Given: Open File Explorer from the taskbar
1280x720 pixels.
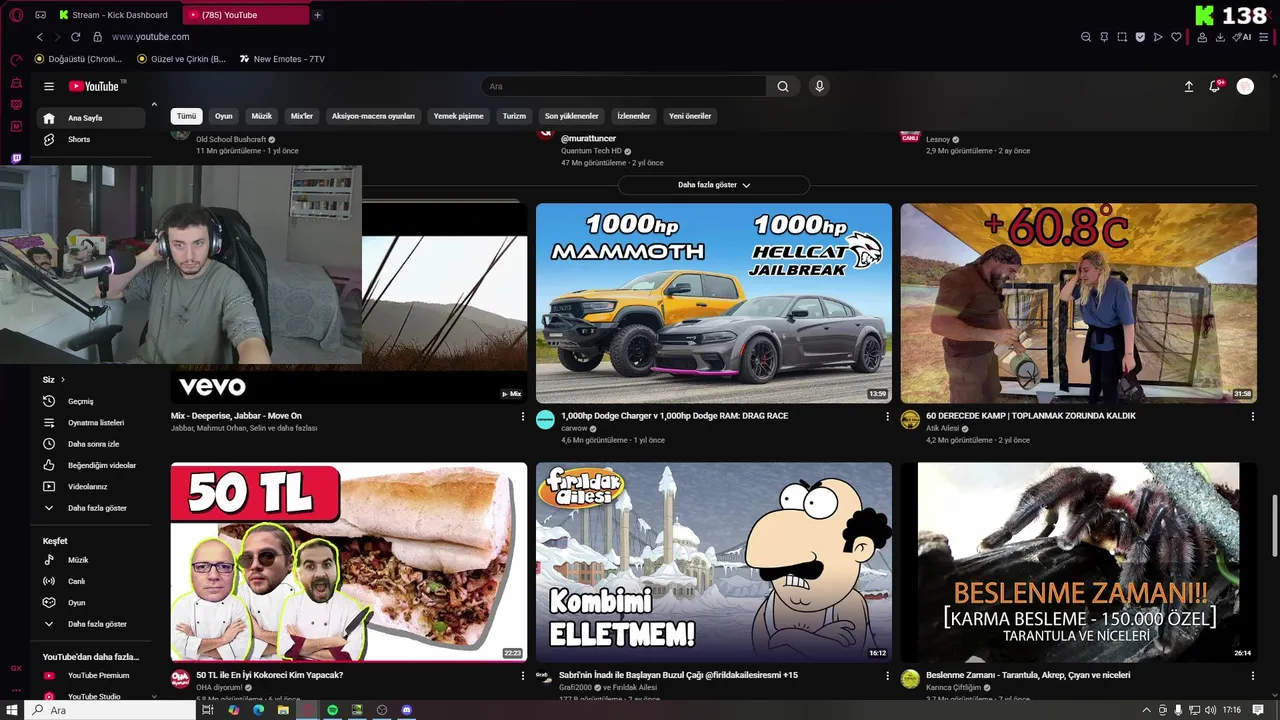Looking at the screenshot, I should pyautogui.click(x=283, y=710).
